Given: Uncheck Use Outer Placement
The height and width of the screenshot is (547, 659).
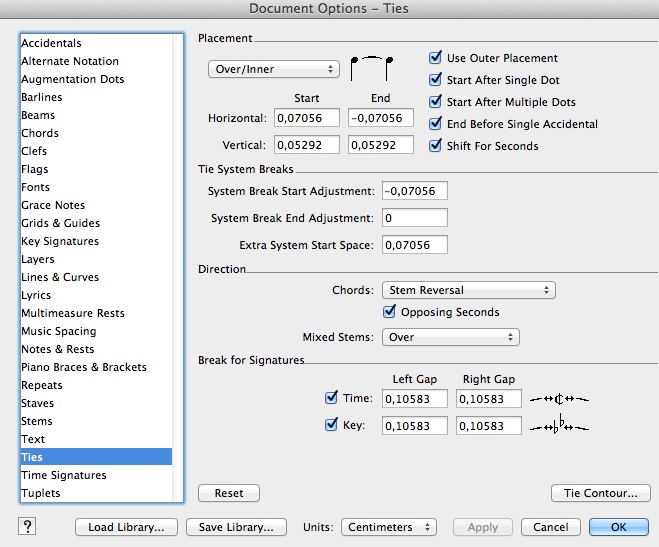Looking at the screenshot, I should [x=435, y=58].
